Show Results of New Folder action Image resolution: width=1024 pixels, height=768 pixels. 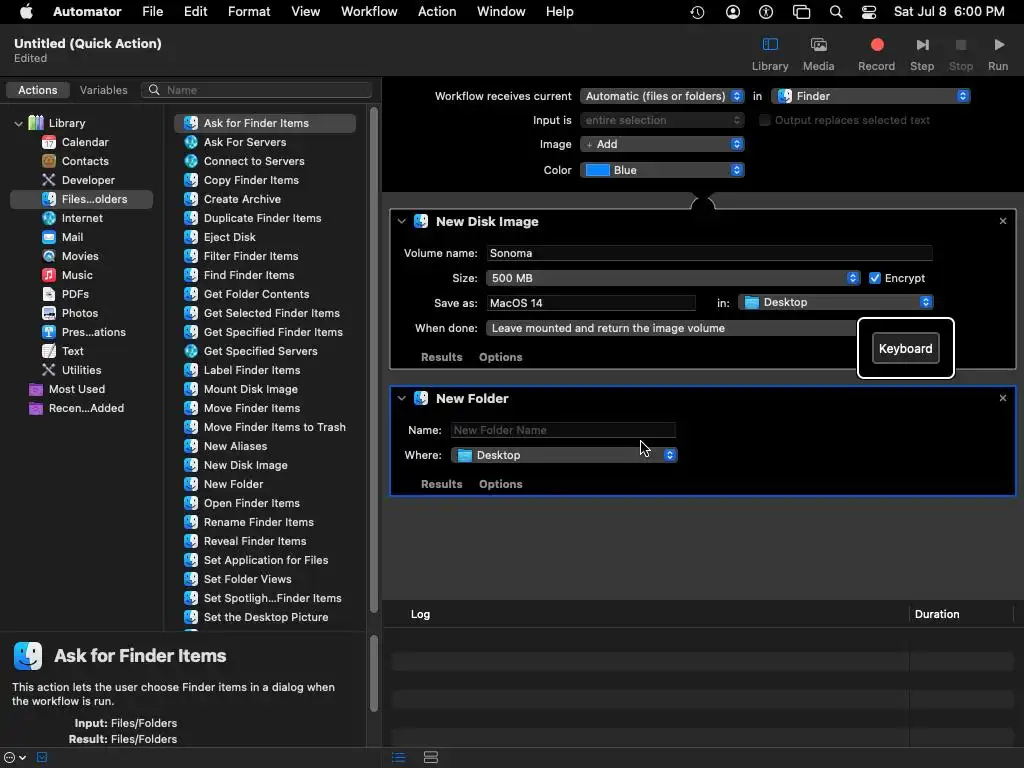(441, 484)
